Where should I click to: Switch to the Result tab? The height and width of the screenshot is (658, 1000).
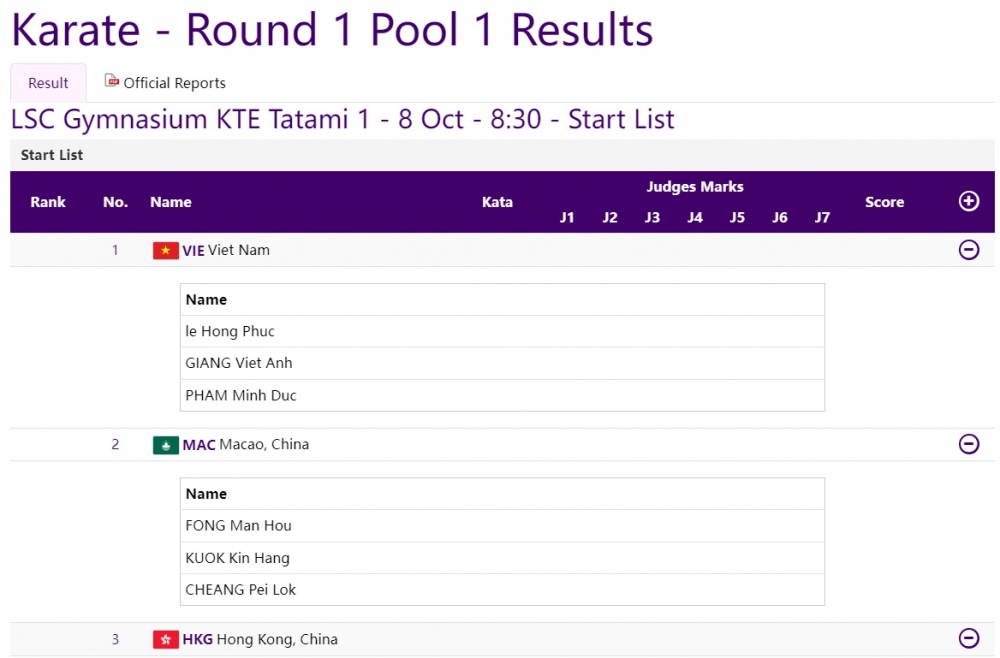(x=48, y=83)
